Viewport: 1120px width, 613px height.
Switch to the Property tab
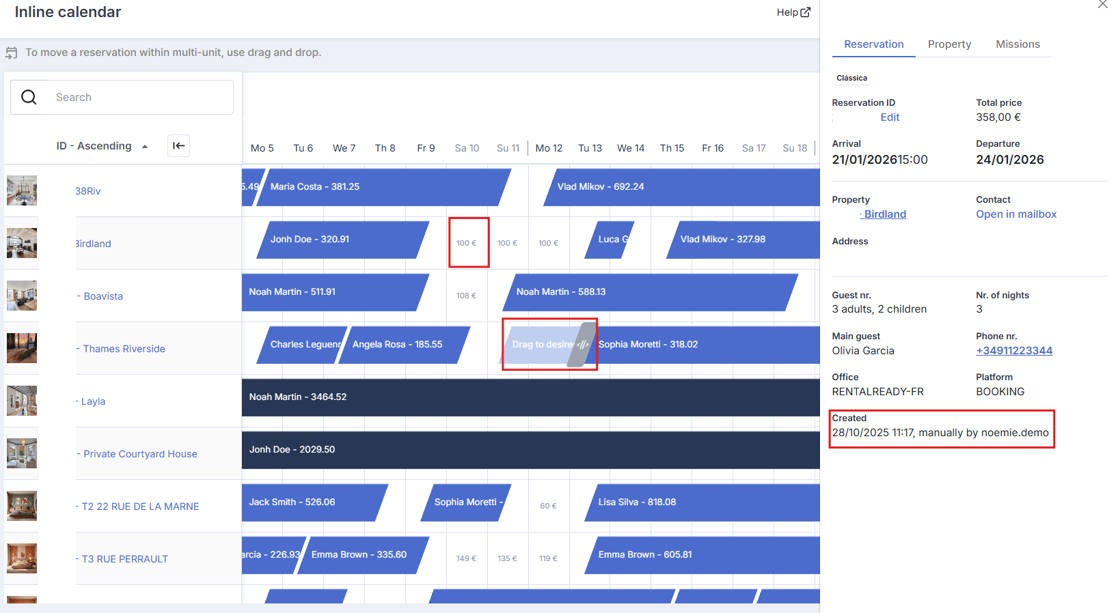coord(949,44)
